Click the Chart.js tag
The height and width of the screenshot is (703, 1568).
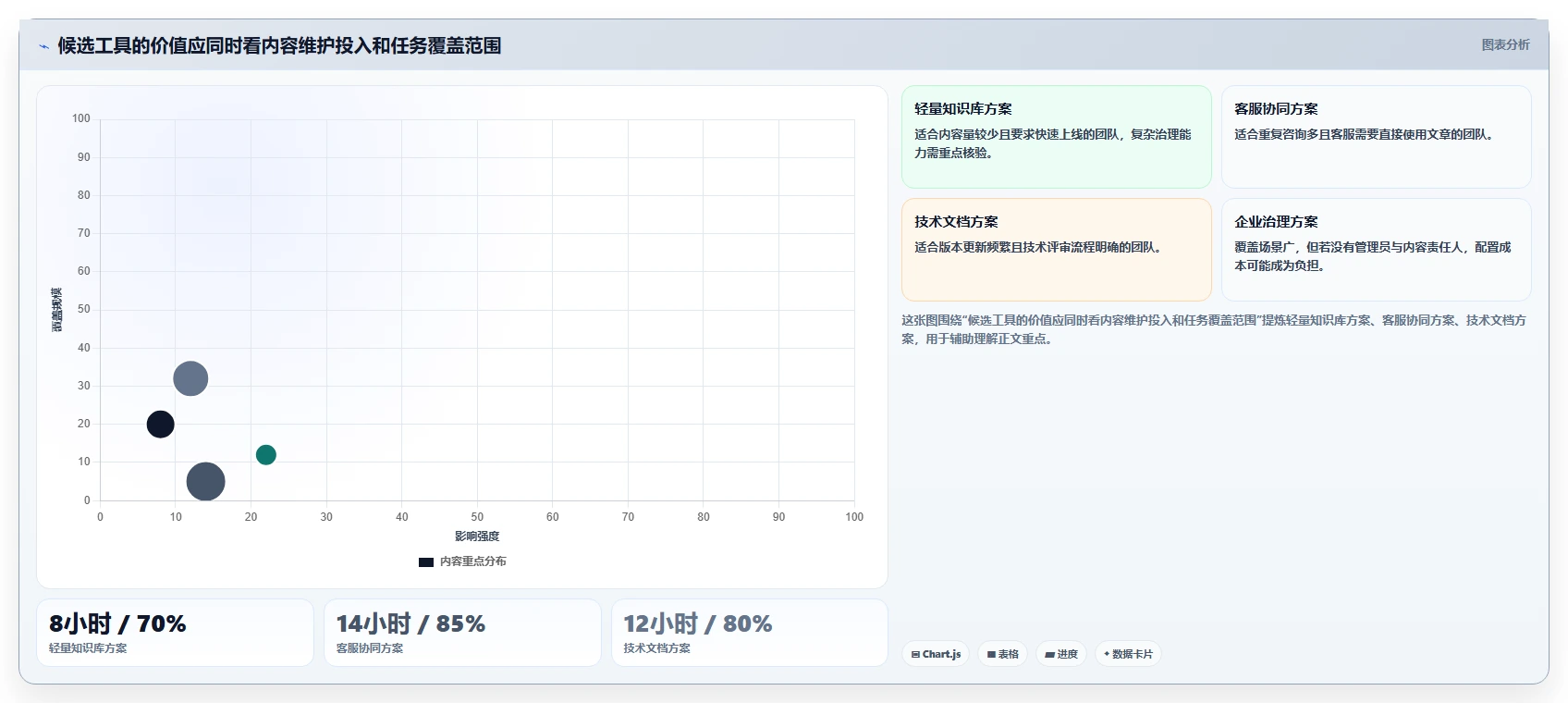(936, 654)
